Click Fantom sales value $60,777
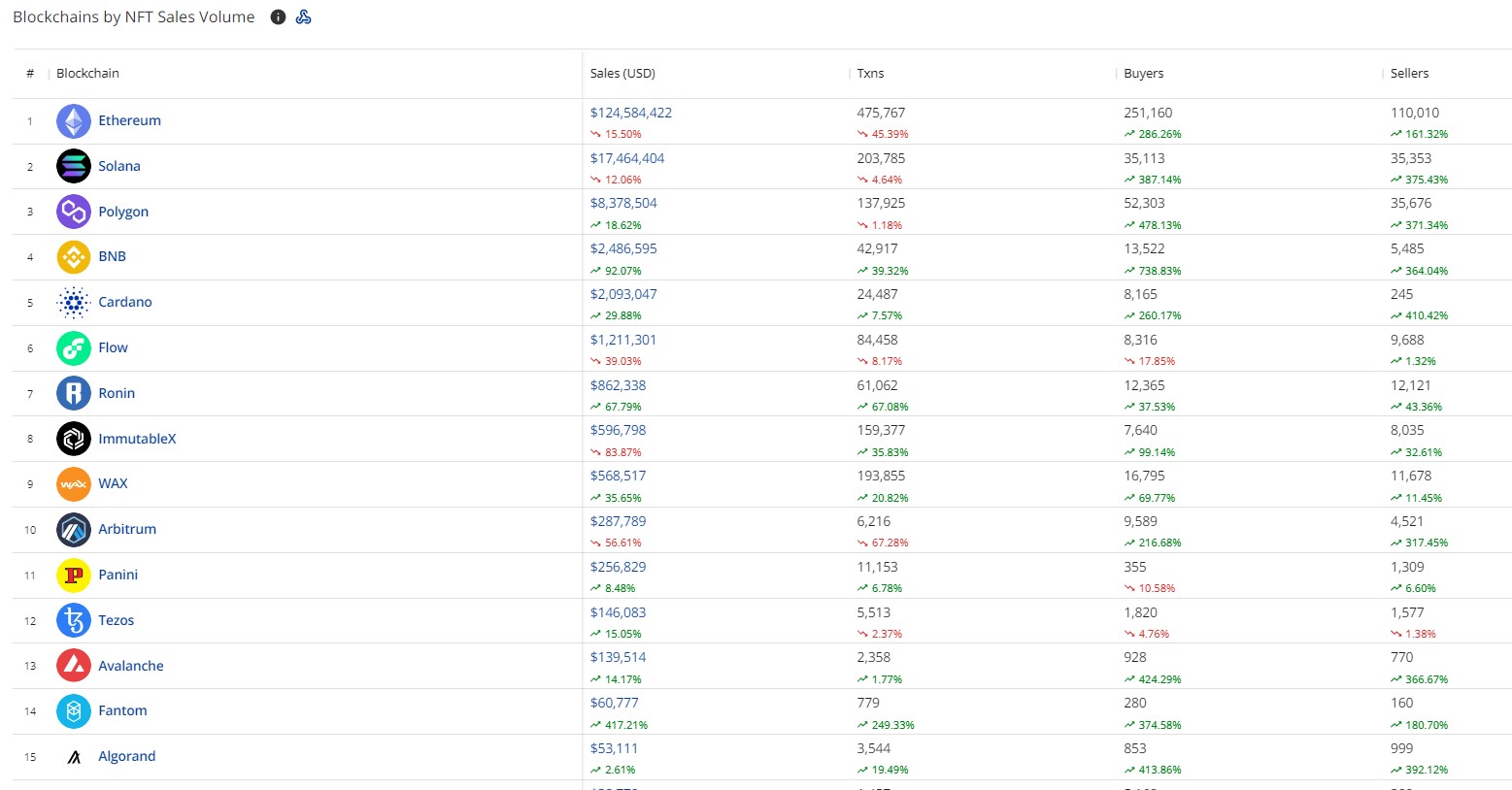Image resolution: width=1512 pixels, height=790 pixels. 615,703
